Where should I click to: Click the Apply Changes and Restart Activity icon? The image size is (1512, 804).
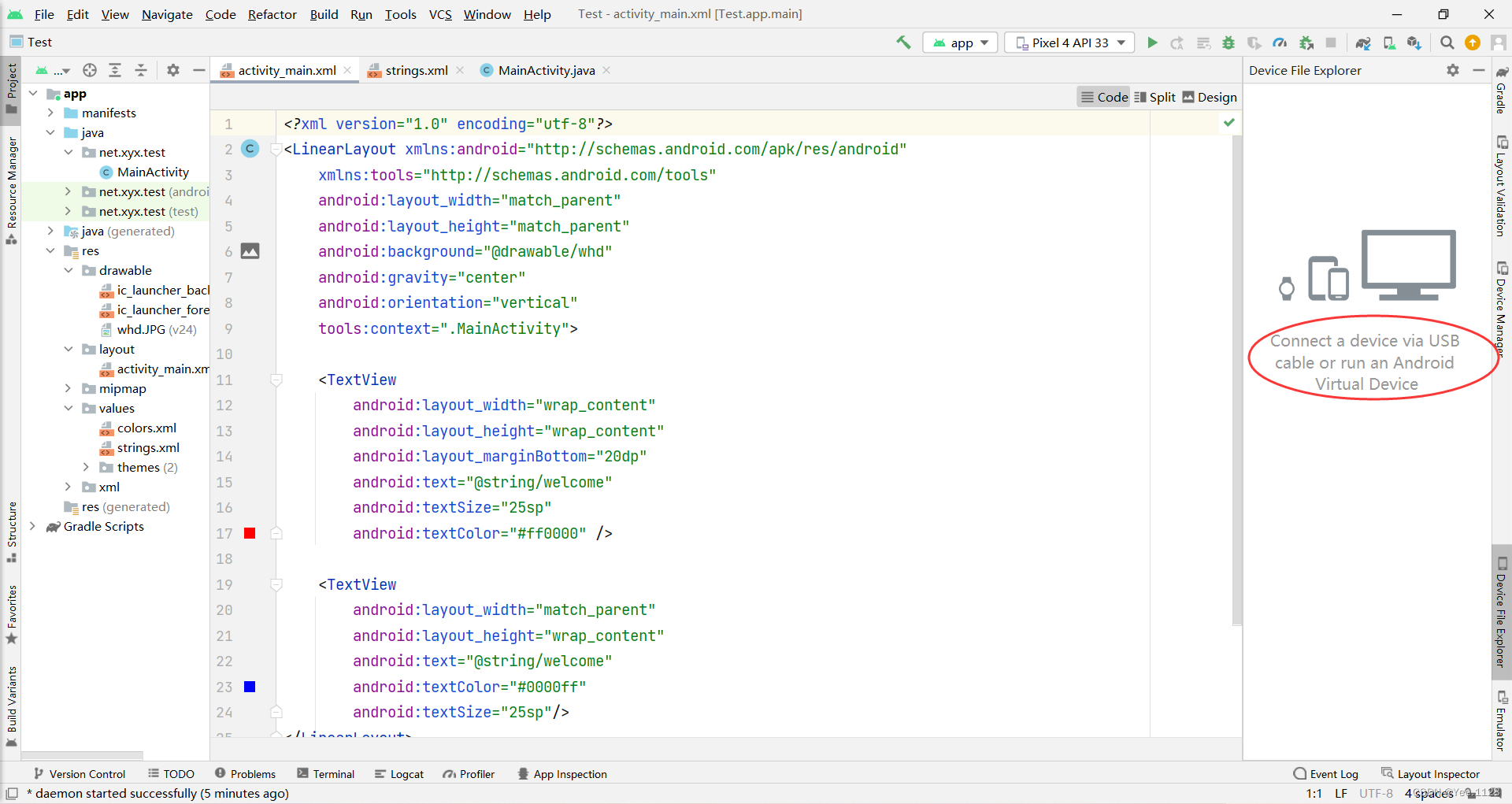point(1177,43)
